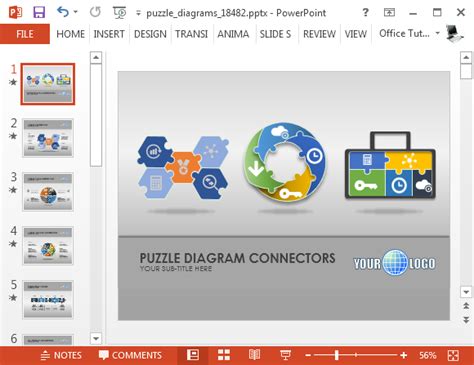
Task: Switch to the INSERT tab
Action: tap(109, 34)
